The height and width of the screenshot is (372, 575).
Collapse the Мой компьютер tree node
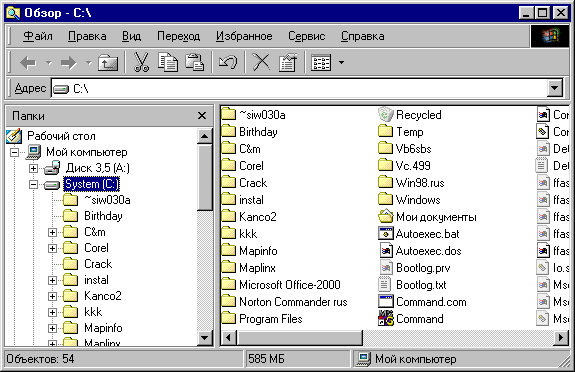[14, 152]
